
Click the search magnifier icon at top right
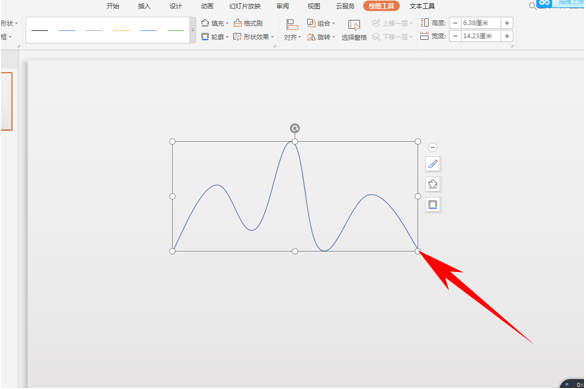[532, 6]
